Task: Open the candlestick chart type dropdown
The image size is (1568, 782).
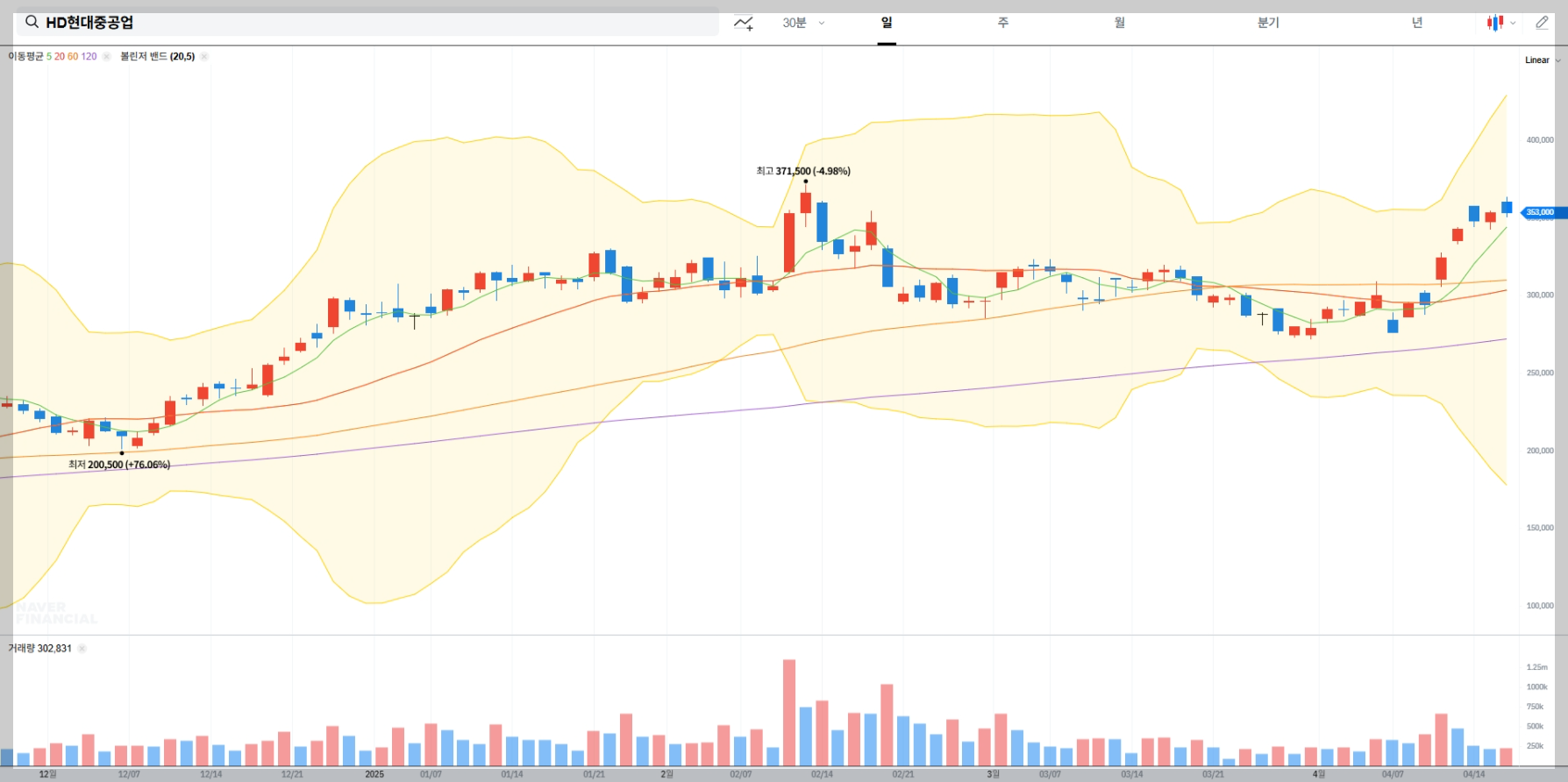Action: pos(1500,23)
